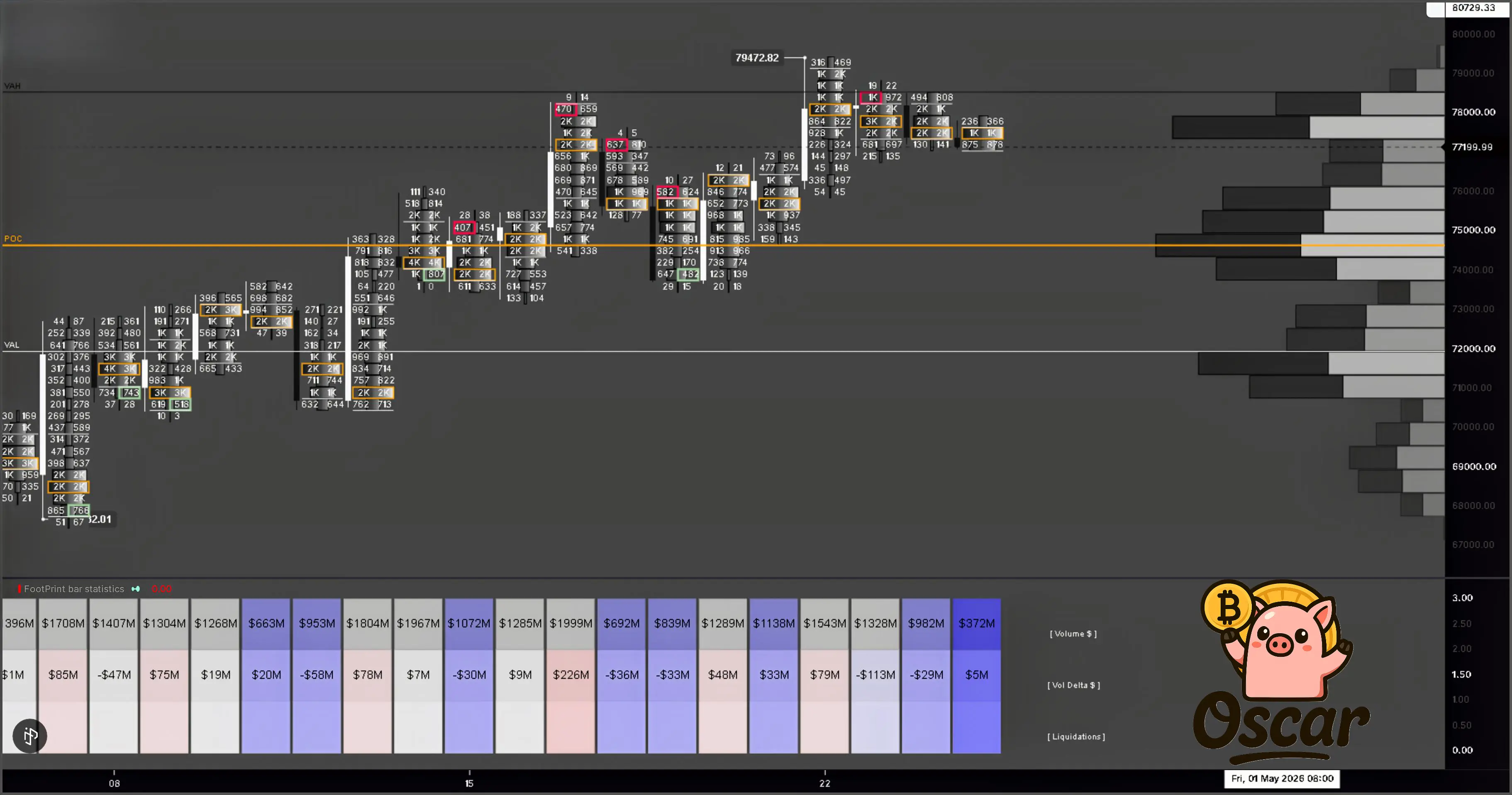Screen dimensions: 1512x795
Task: Click the round floating logo button bottom-left
Action: pos(30,735)
